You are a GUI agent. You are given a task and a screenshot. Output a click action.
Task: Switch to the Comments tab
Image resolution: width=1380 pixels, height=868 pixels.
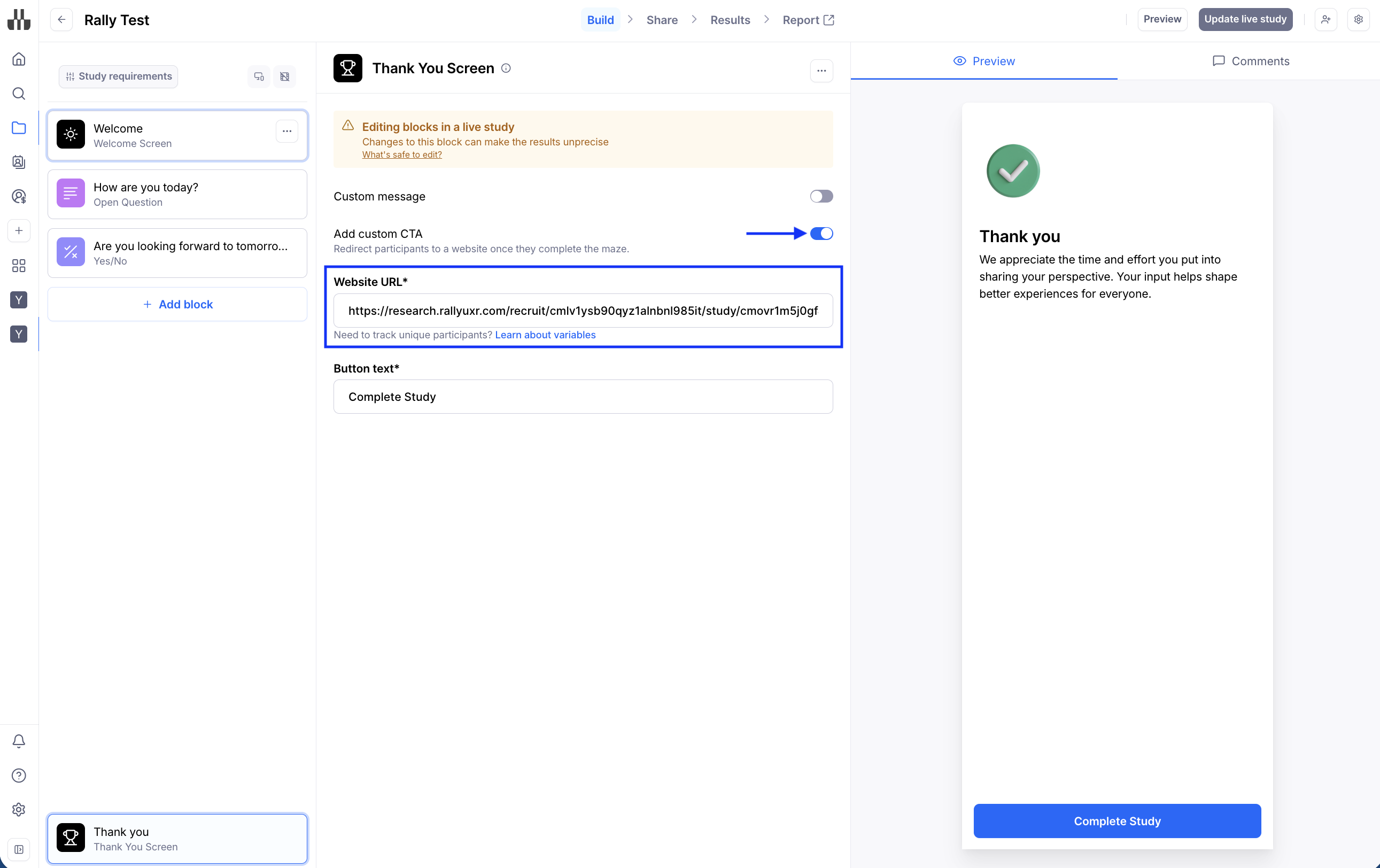click(1251, 61)
